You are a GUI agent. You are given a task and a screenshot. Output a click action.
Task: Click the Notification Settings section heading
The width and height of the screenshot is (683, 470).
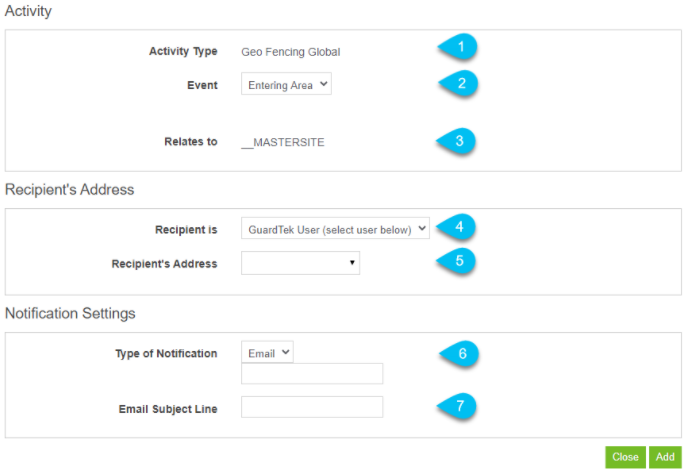pos(70,314)
